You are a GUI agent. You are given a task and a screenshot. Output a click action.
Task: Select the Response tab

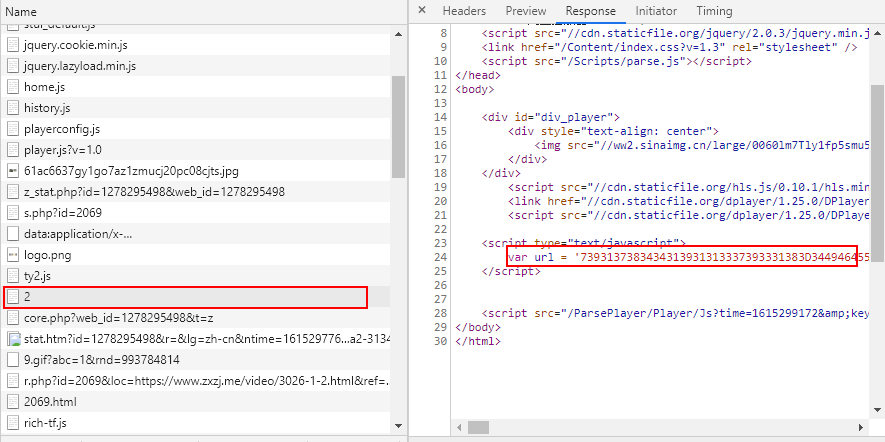pos(590,11)
